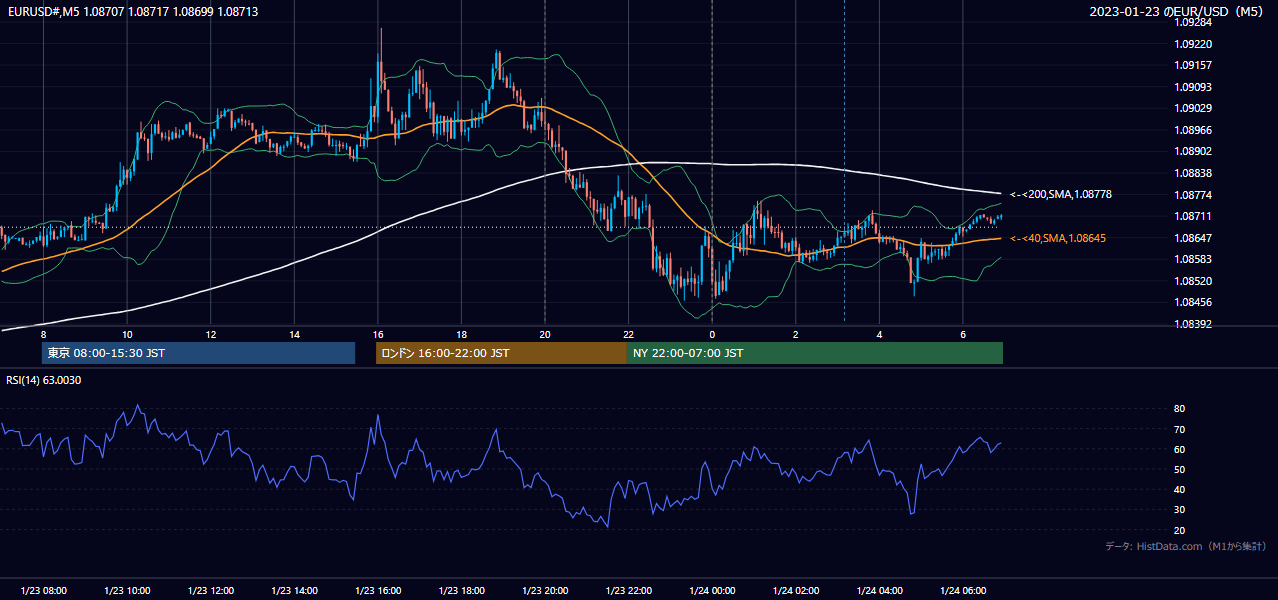Click hour tick 10 under price chart
Viewport: 1278px width, 600px height.
tap(127, 334)
